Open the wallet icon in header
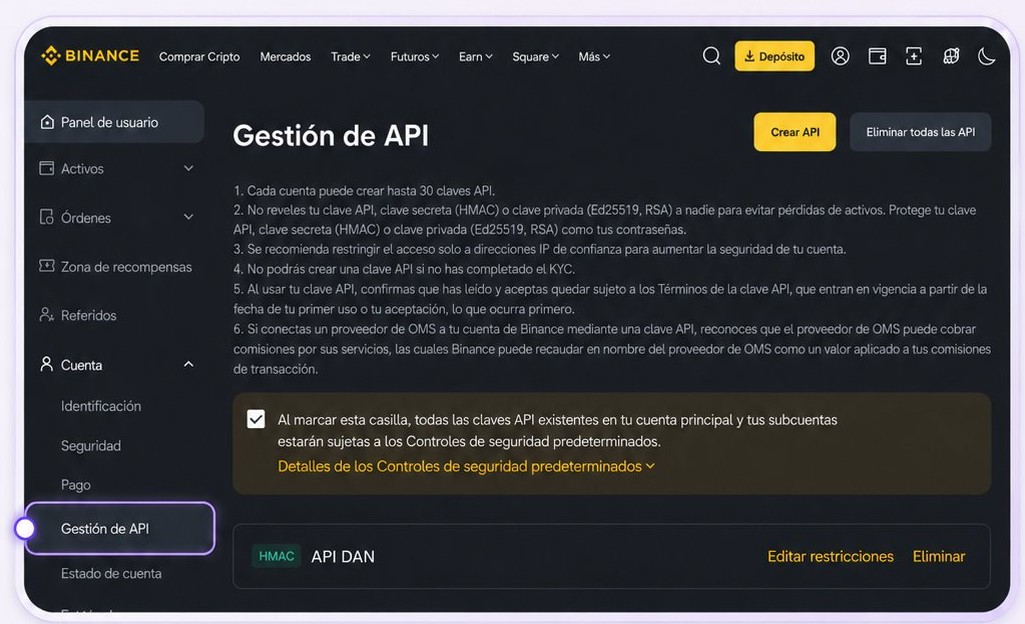This screenshot has height=624, width=1025. (877, 56)
